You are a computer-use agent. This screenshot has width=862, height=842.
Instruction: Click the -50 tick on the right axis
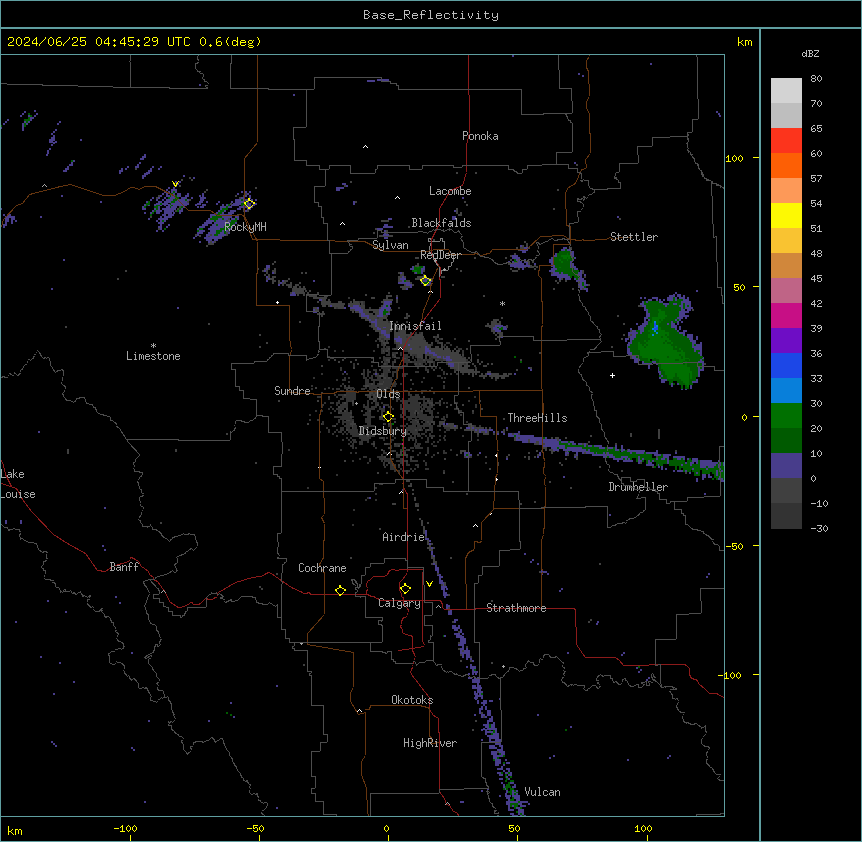point(734,546)
